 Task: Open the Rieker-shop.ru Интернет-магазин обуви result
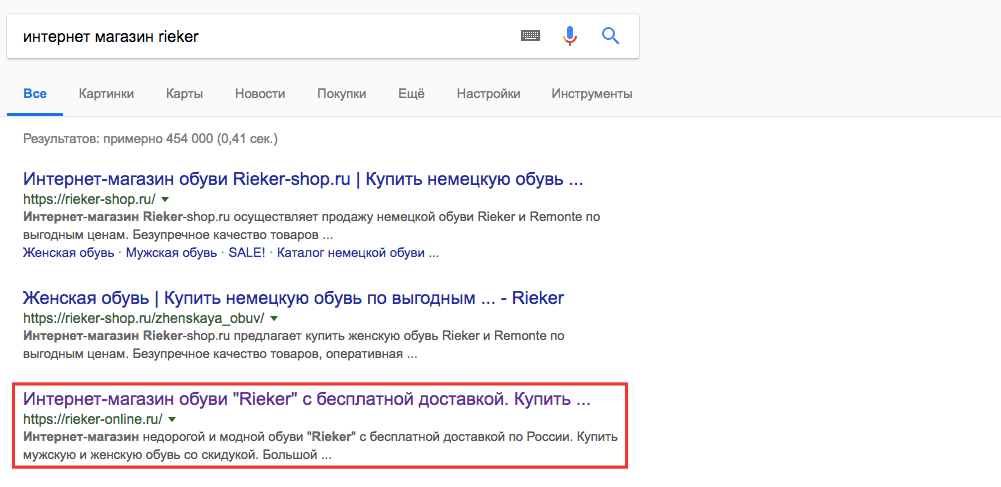click(x=302, y=180)
